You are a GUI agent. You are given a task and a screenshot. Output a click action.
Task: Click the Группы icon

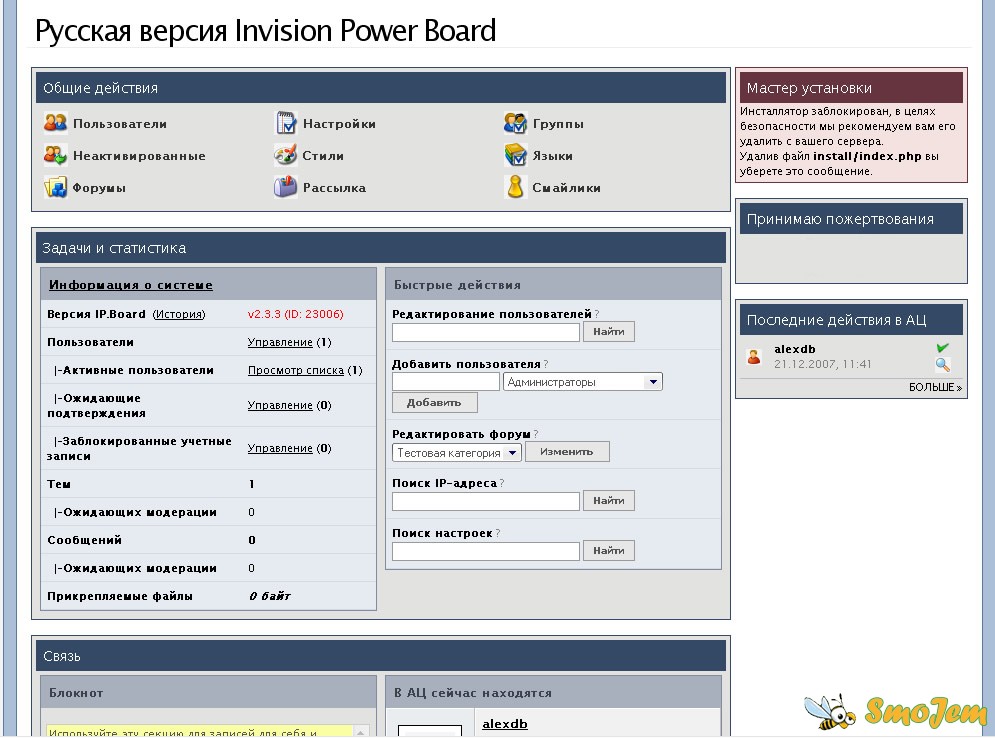pyautogui.click(x=515, y=122)
